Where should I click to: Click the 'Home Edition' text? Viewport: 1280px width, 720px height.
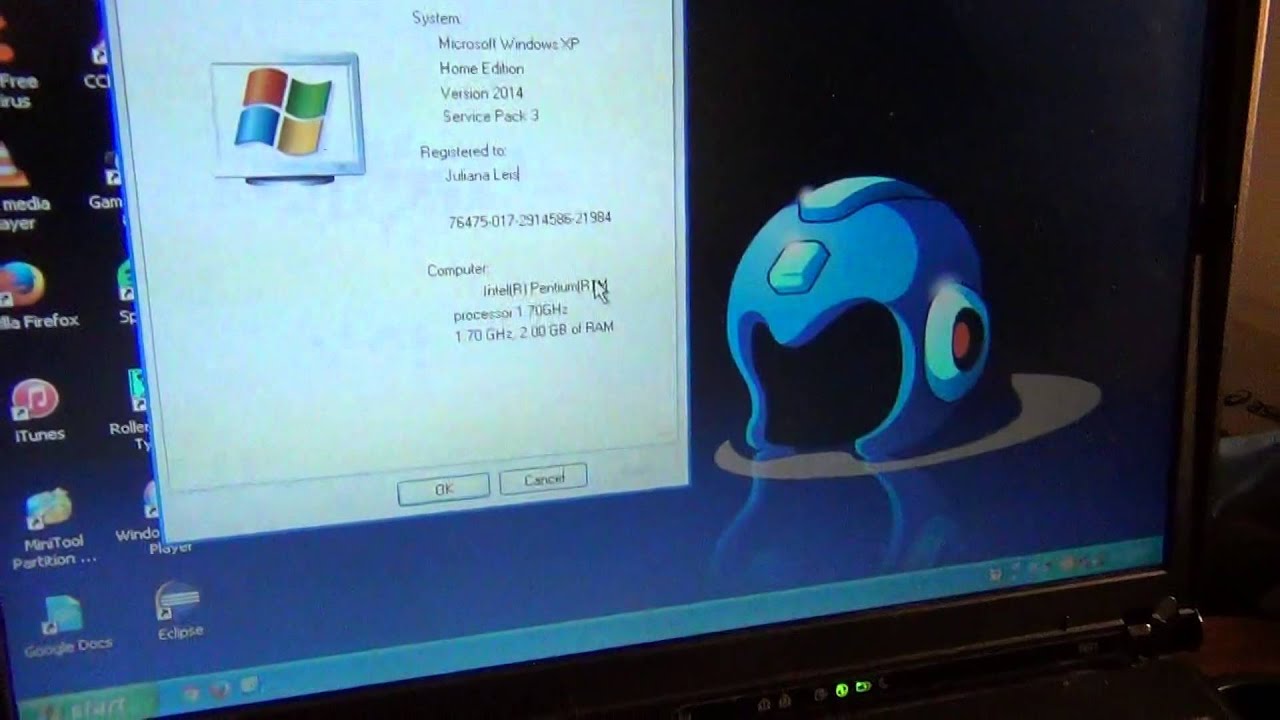click(481, 68)
